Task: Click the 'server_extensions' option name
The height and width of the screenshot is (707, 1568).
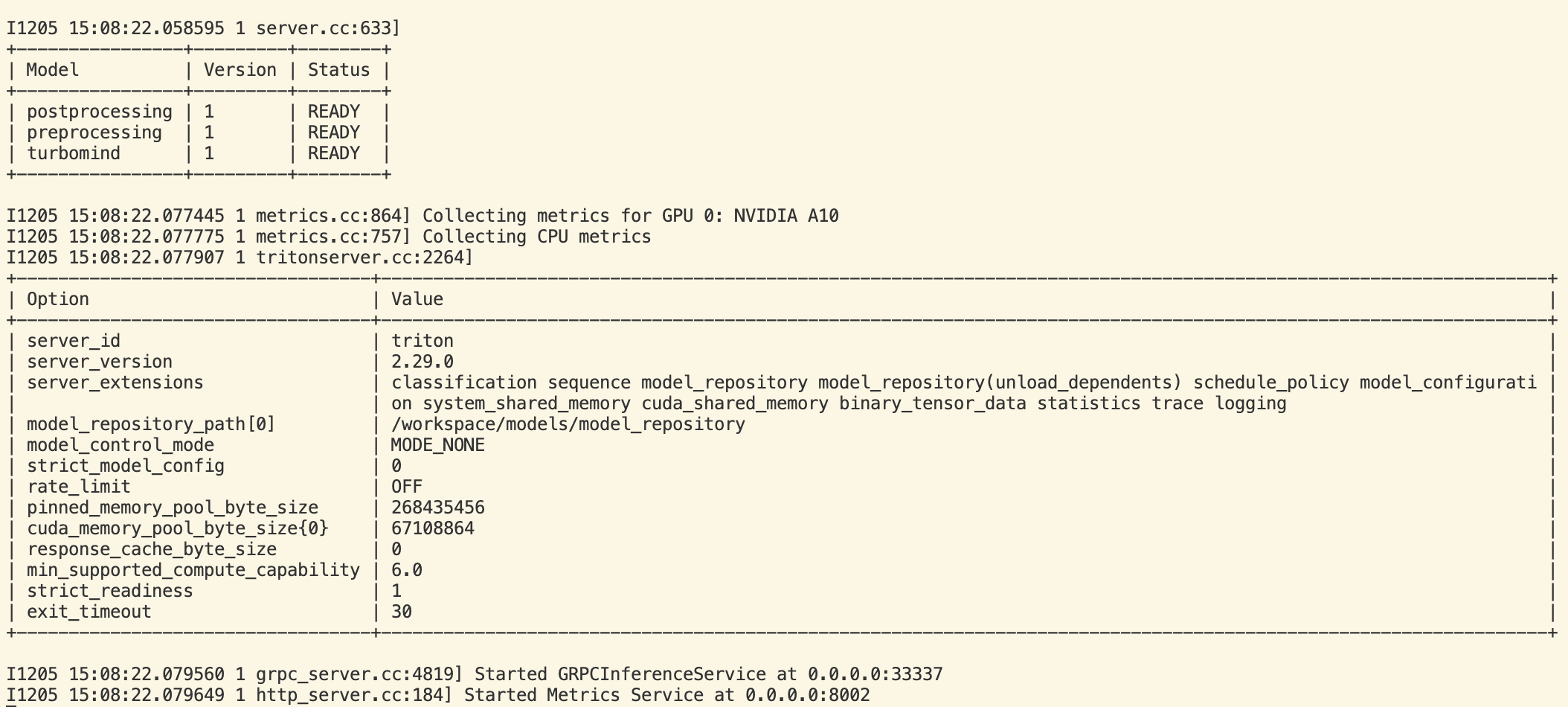Action: [x=115, y=383]
